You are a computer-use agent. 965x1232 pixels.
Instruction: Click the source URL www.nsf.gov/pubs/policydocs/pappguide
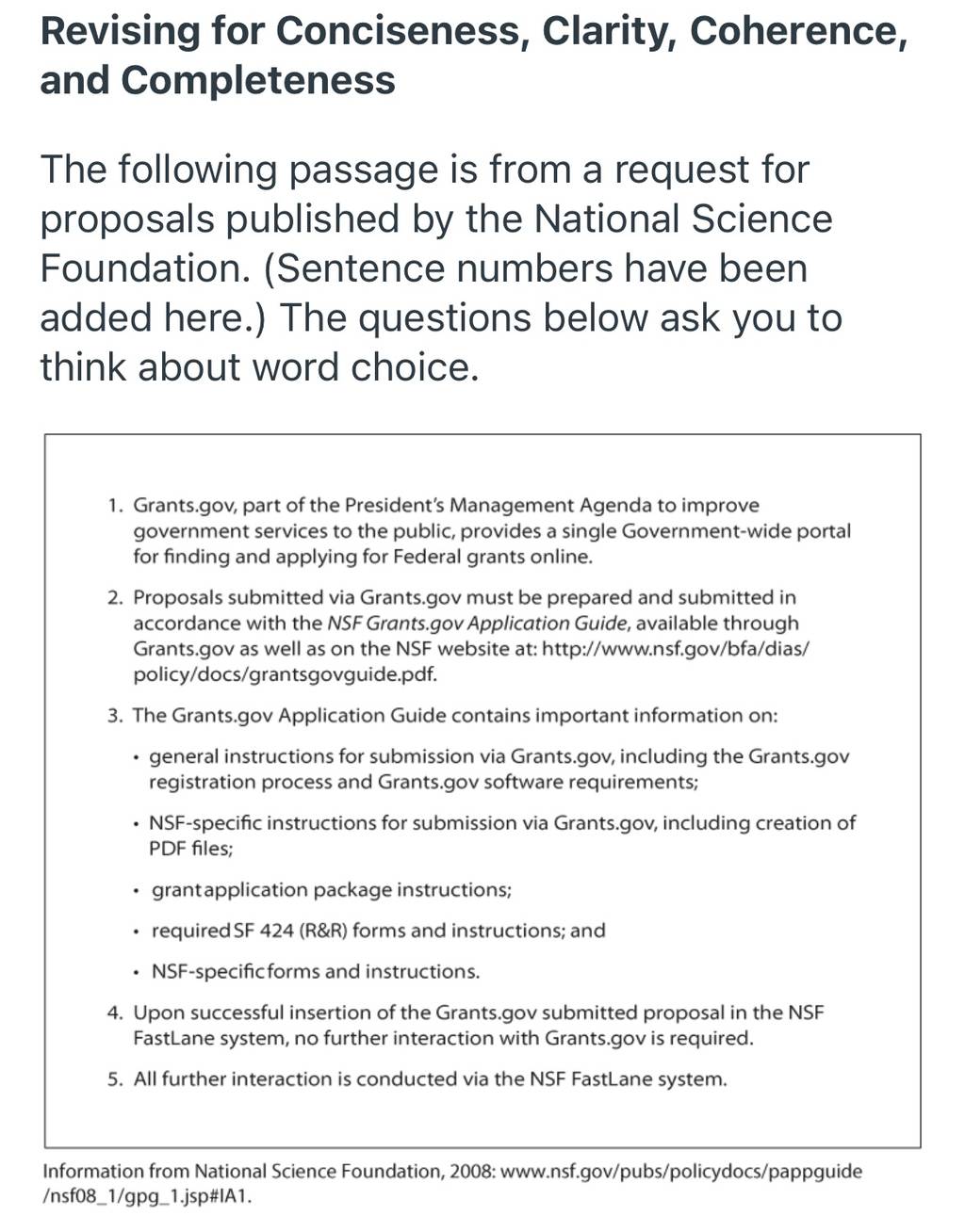pos(680,1172)
